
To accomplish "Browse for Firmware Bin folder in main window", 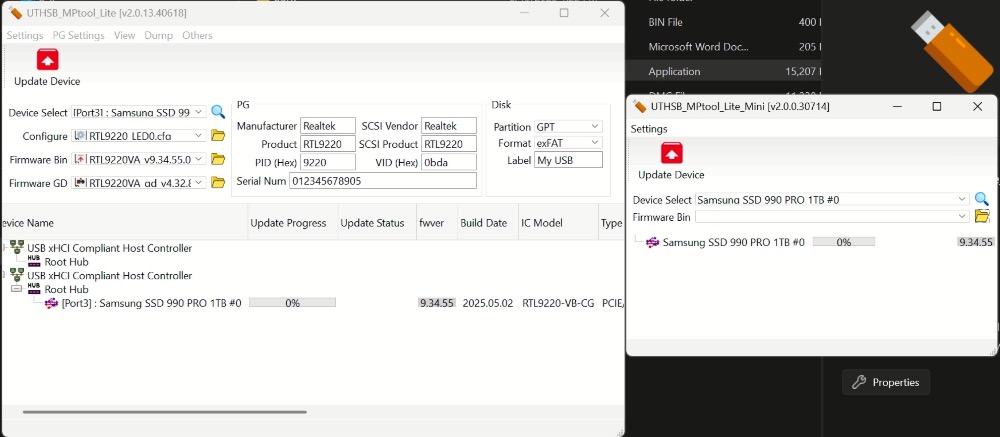I will (218, 159).
